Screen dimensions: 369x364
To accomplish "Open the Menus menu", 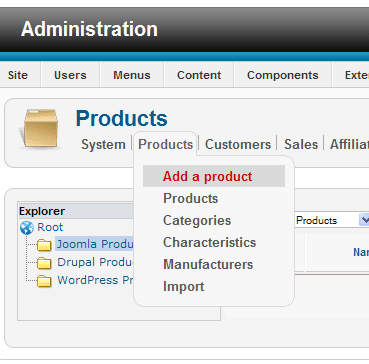I will 132,75.
